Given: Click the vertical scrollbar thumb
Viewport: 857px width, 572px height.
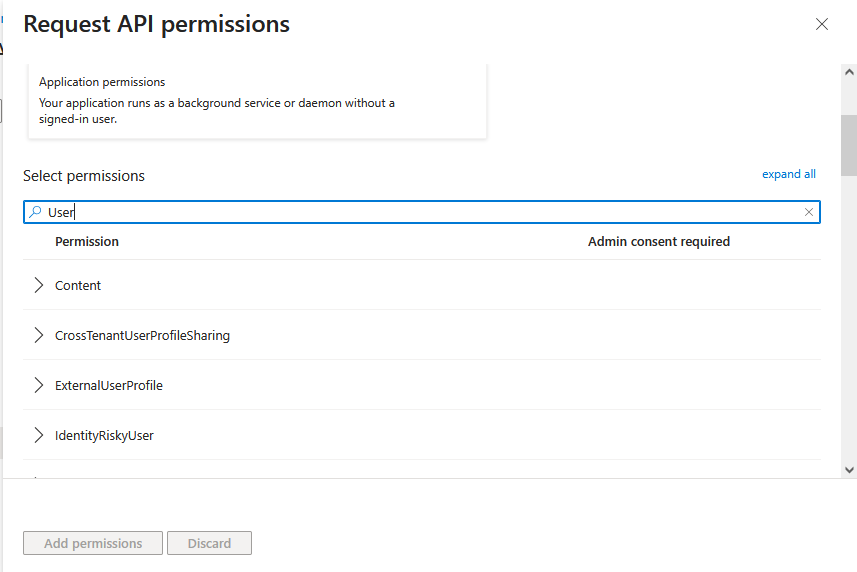Looking at the screenshot, I should (849, 145).
